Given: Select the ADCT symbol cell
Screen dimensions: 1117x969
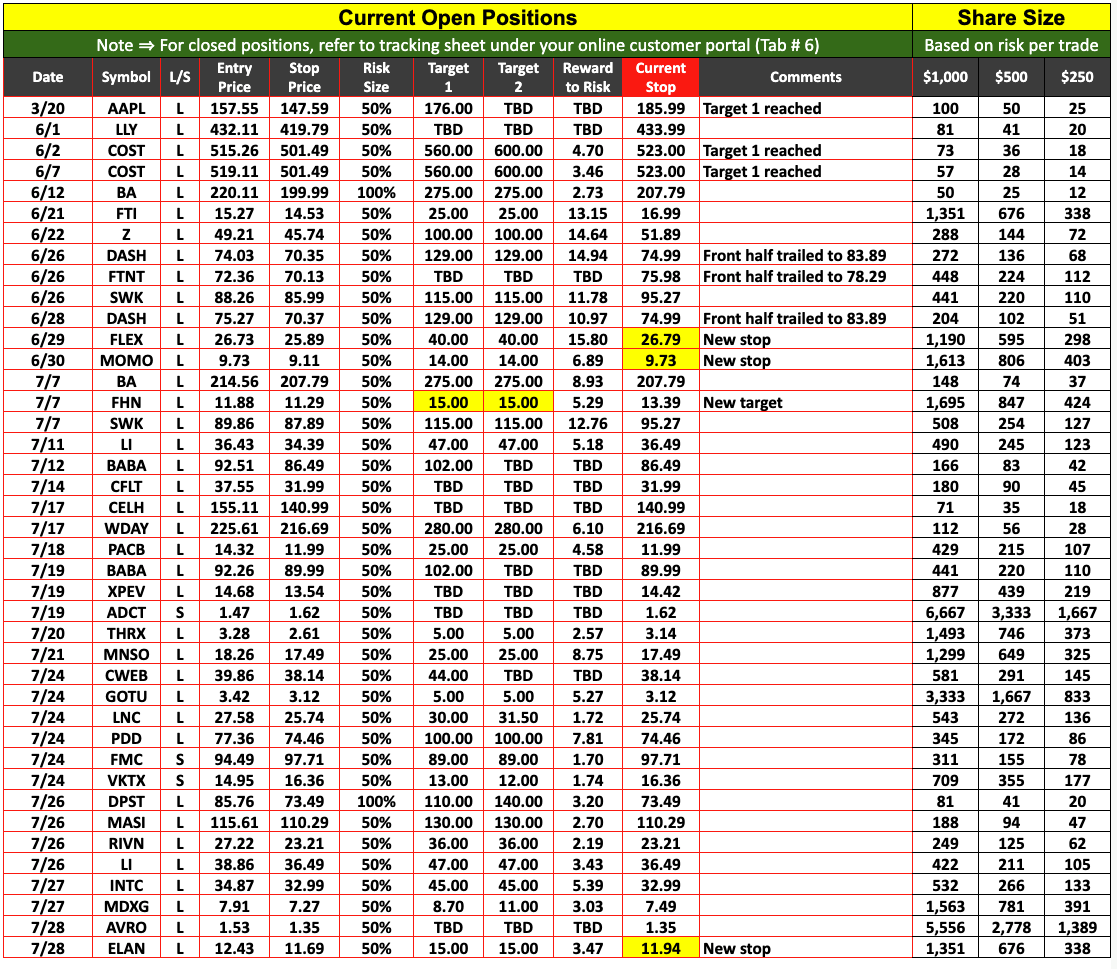Looking at the screenshot, I should click(126, 612).
